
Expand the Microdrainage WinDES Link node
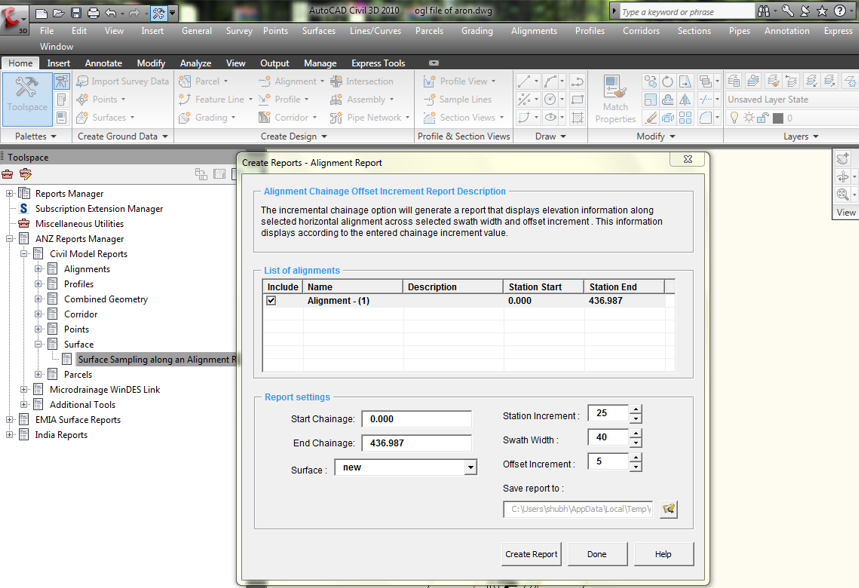coord(24,389)
